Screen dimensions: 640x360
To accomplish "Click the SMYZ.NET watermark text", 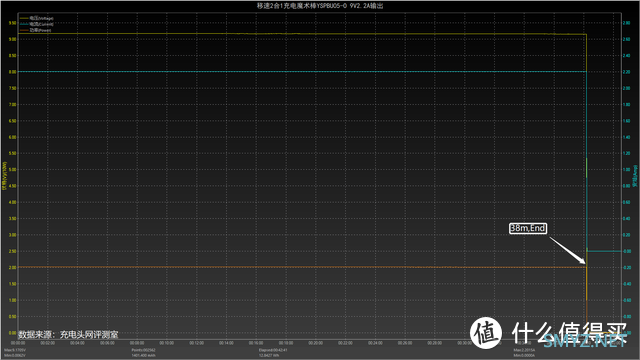I will 584,340.
